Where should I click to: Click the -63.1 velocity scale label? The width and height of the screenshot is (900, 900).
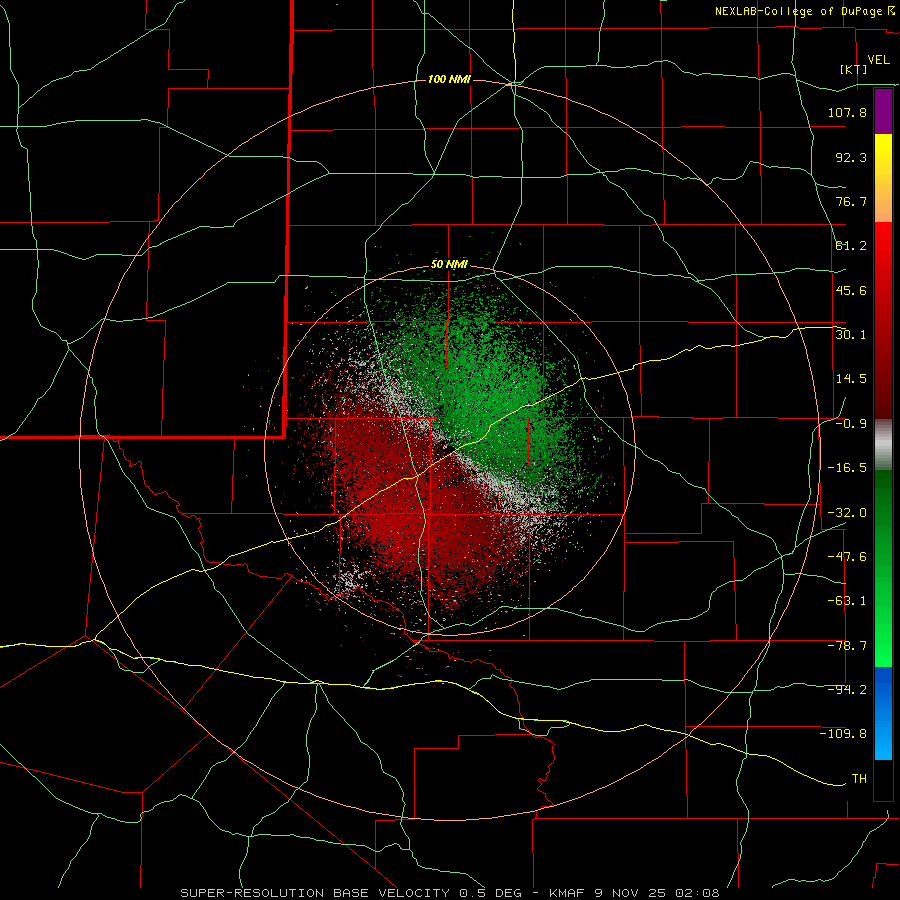click(847, 601)
